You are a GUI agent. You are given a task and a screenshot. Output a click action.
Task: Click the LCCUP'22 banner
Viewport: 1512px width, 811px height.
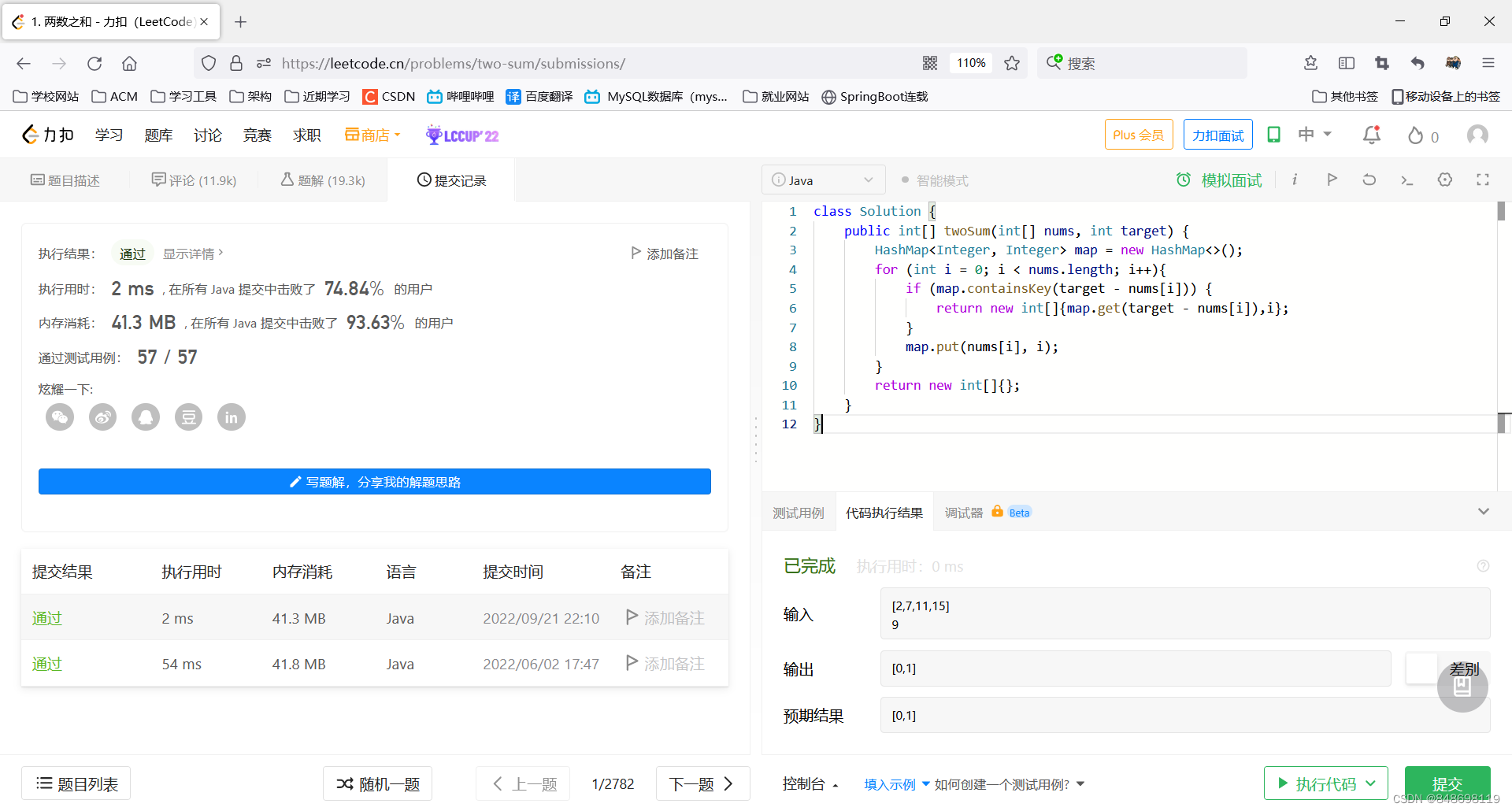[462, 135]
